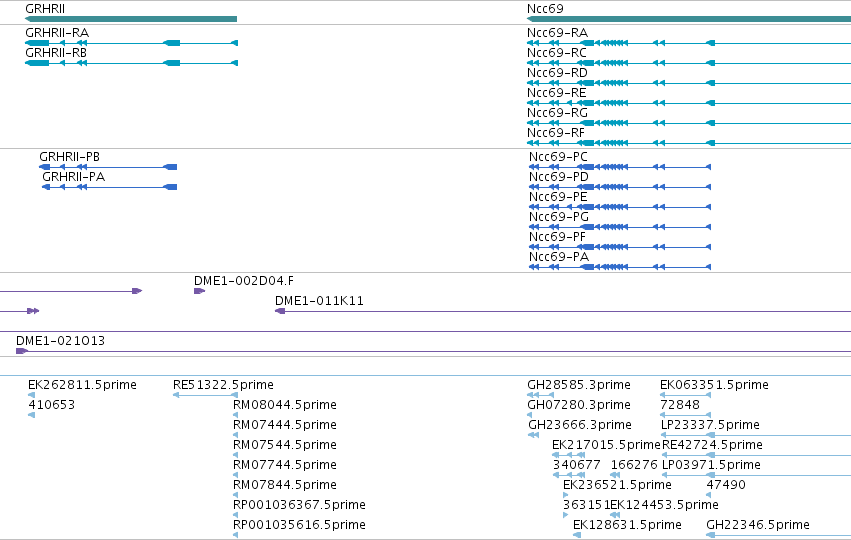Select the 410653 EST label
This screenshot has height=540, width=851.
click(52, 405)
